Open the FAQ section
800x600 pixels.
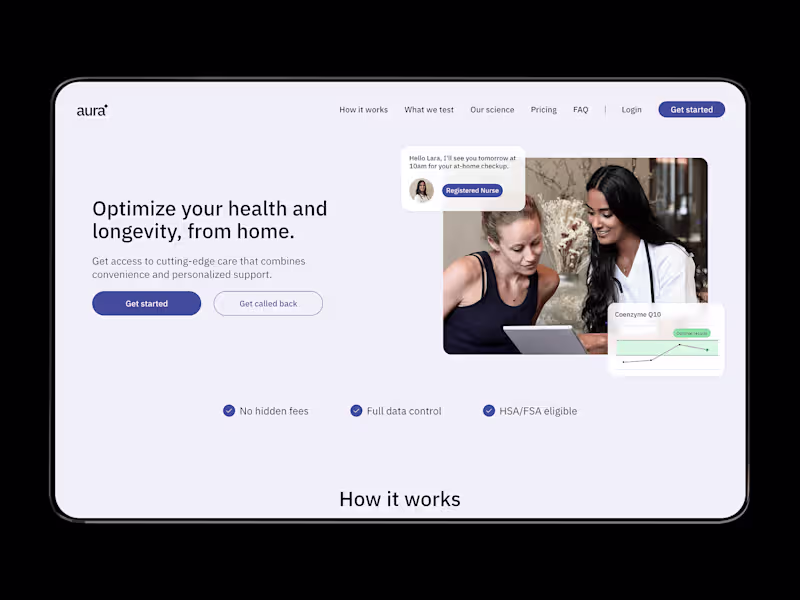(x=580, y=110)
